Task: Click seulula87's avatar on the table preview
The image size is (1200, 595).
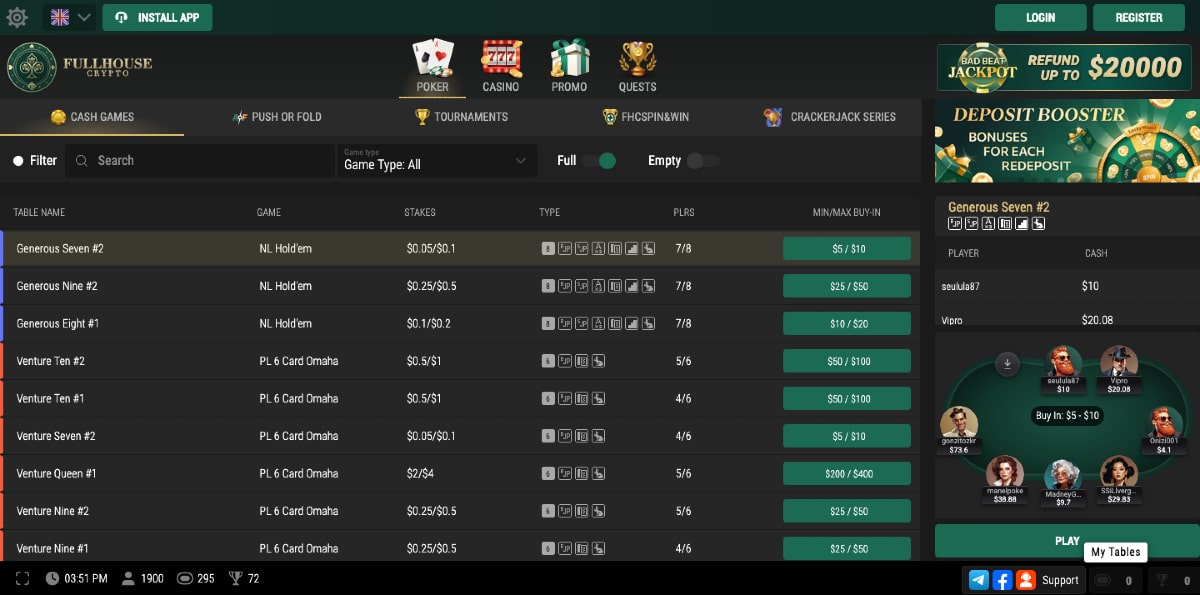Action: pyautogui.click(x=1063, y=362)
